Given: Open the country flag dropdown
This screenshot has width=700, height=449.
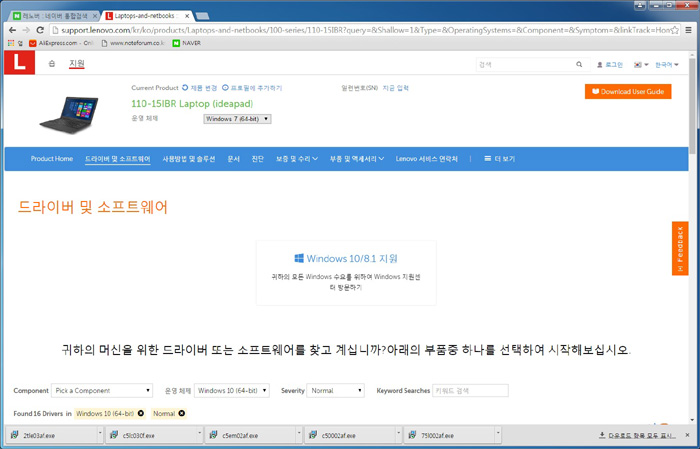Looking at the screenshot, I should (x=641, y=65).
